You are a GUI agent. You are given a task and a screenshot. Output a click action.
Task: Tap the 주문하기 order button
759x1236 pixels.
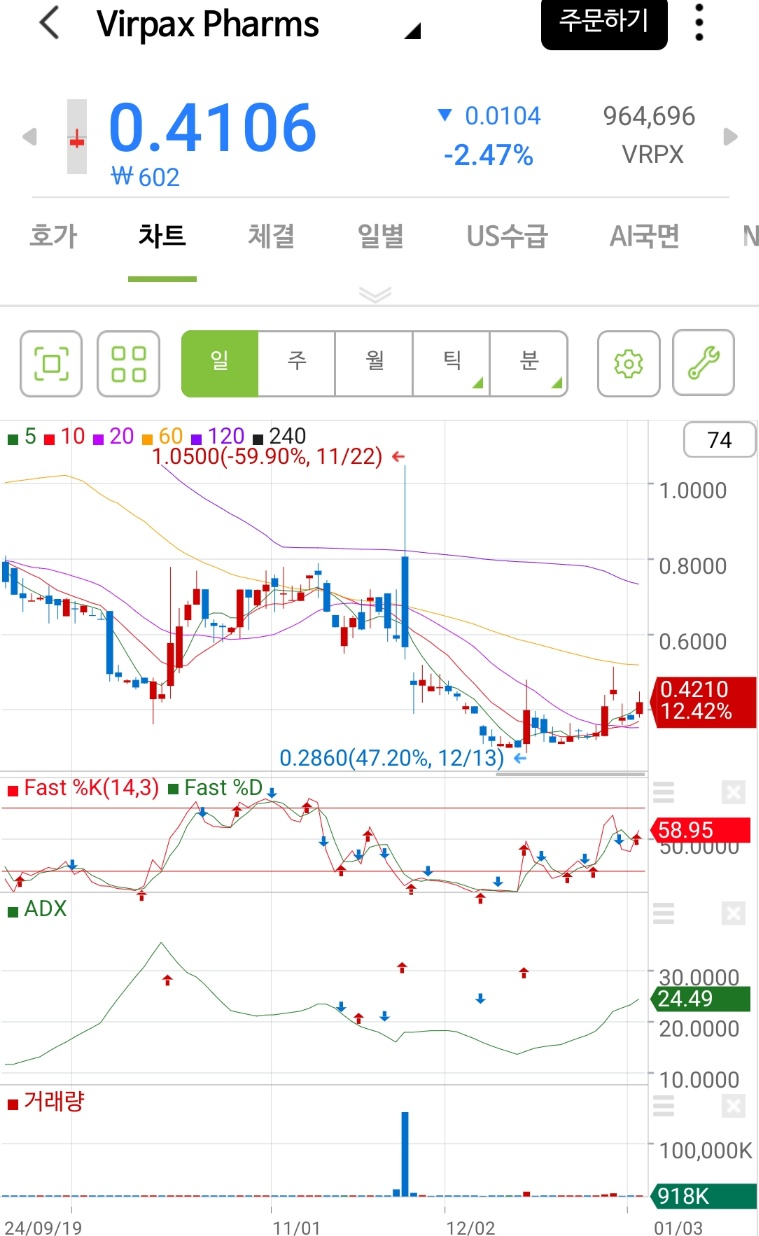coord(604,22)
